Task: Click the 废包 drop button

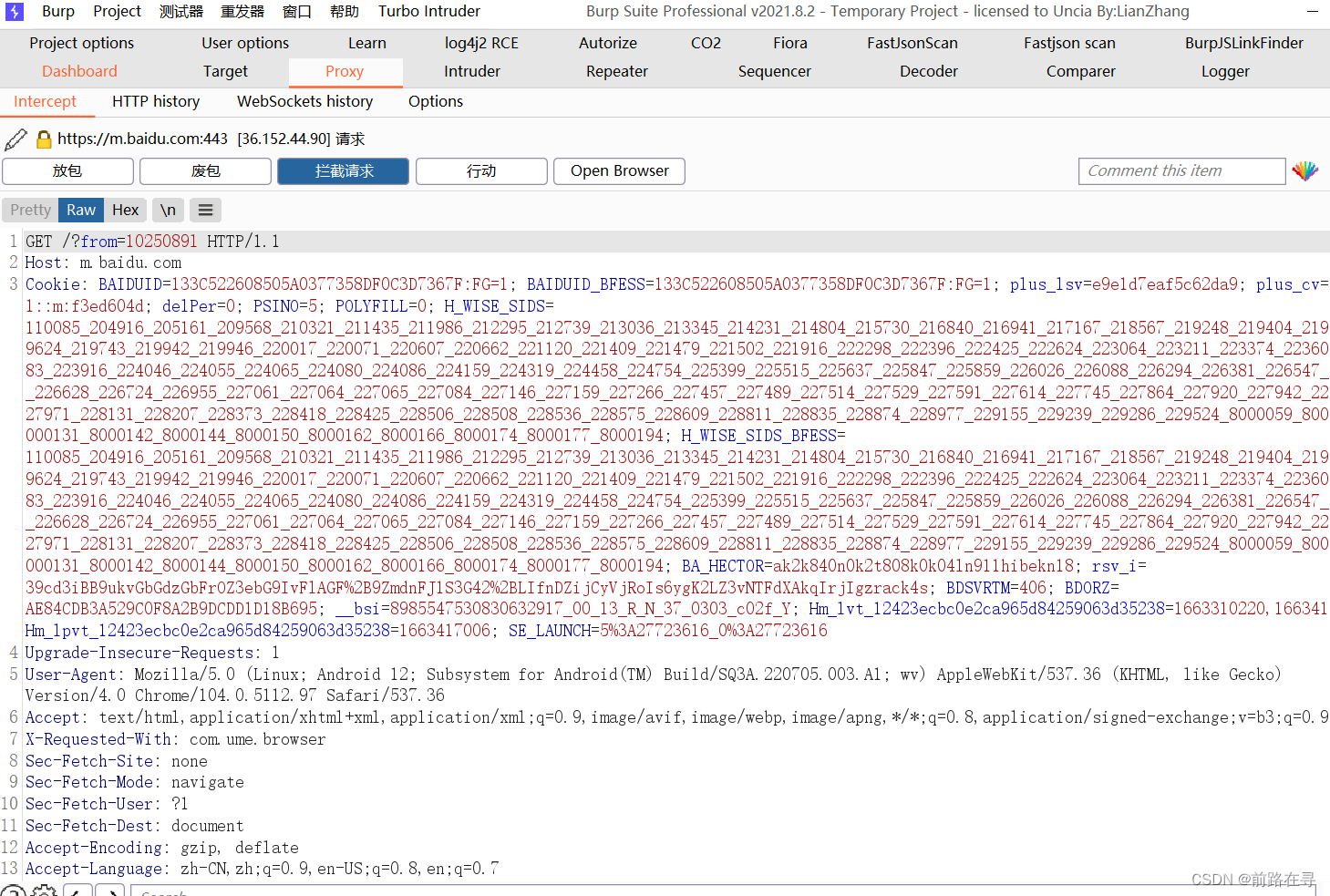Action: click(205, 171)
